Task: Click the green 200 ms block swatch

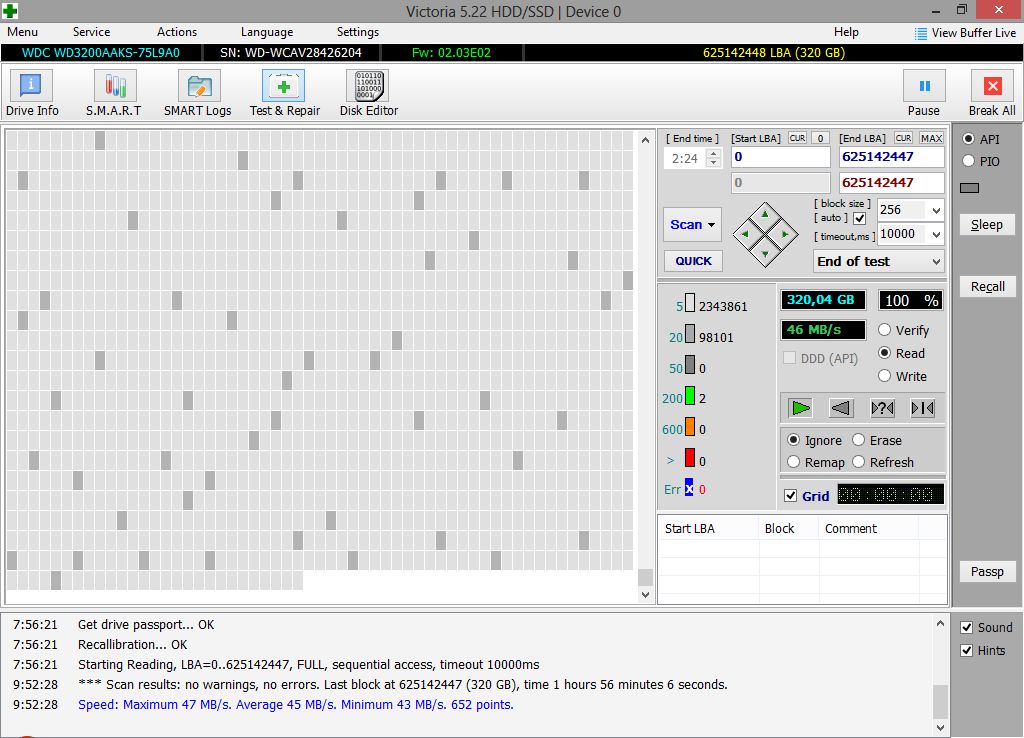Action: point(690,396)
